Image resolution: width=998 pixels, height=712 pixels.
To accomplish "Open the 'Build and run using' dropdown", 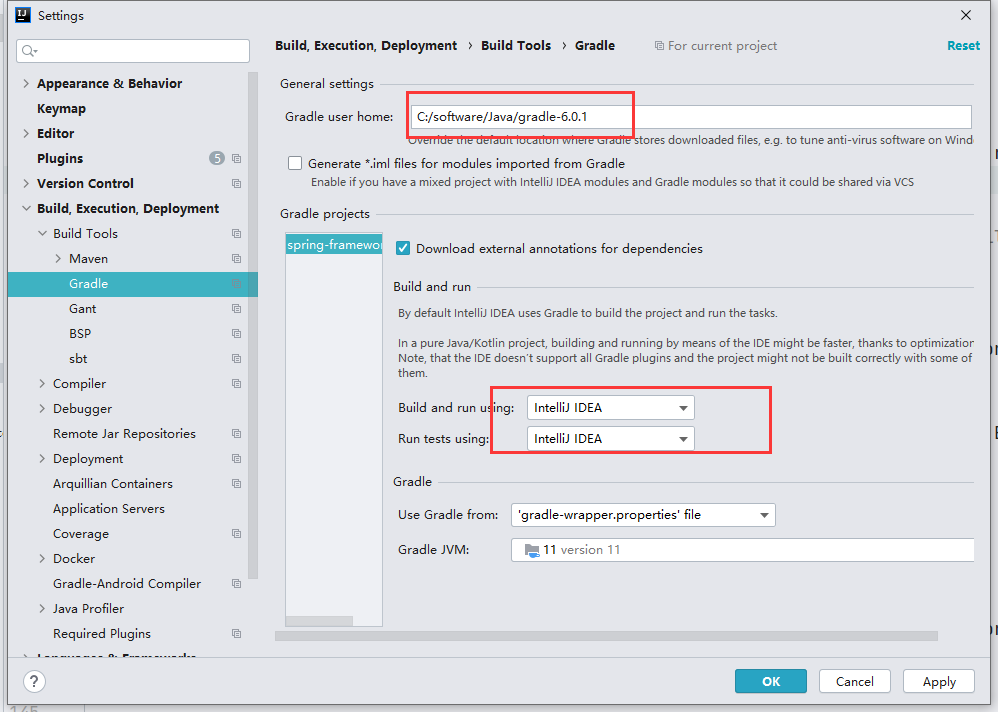I will point(610,408).
